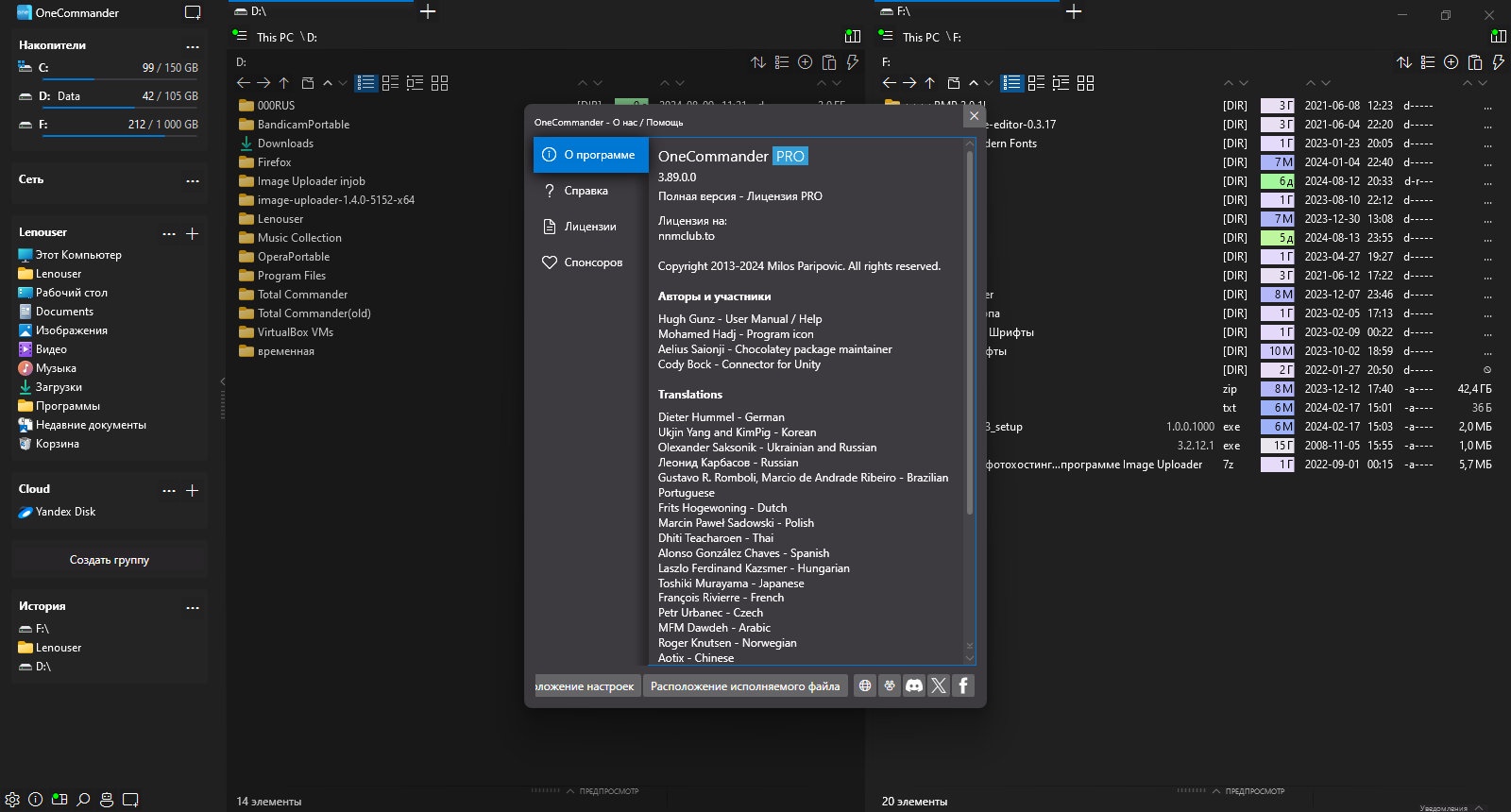Go forward in D: pane navigation
This screenshot has width=1511, height=812.
[263, 83]
